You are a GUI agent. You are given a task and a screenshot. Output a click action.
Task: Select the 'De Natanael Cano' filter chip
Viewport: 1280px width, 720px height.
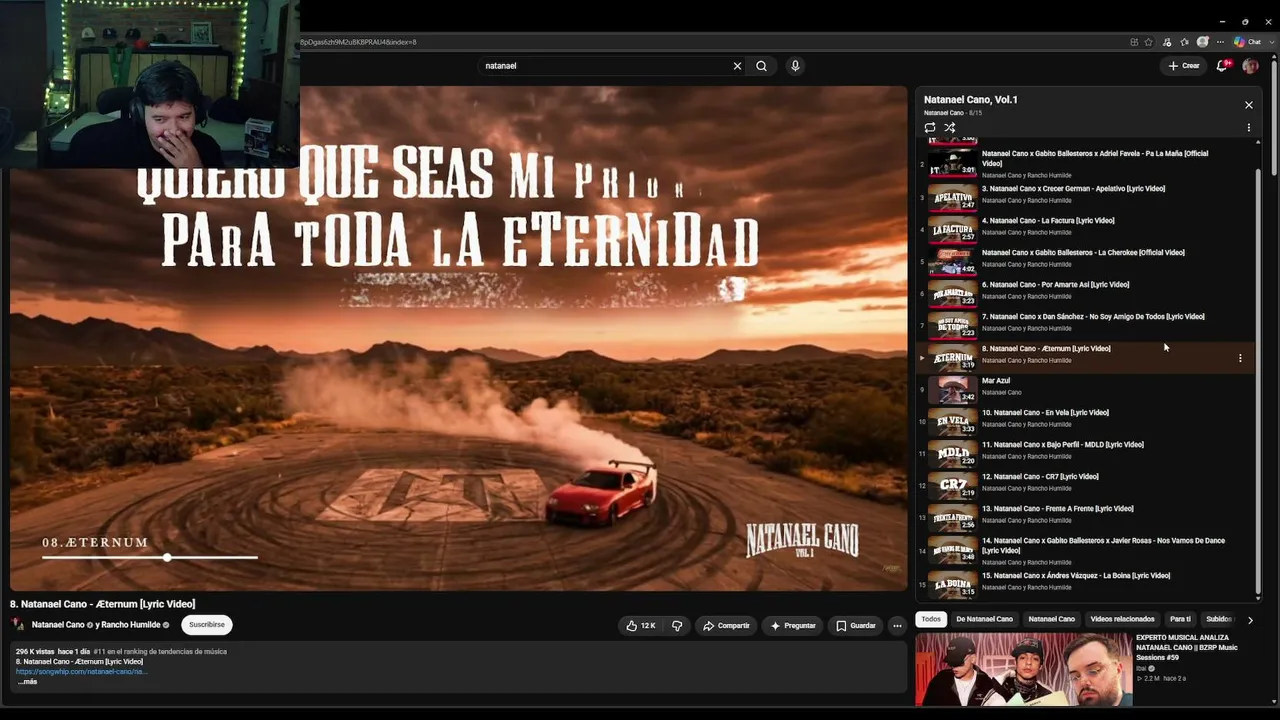tap(984, 619)
